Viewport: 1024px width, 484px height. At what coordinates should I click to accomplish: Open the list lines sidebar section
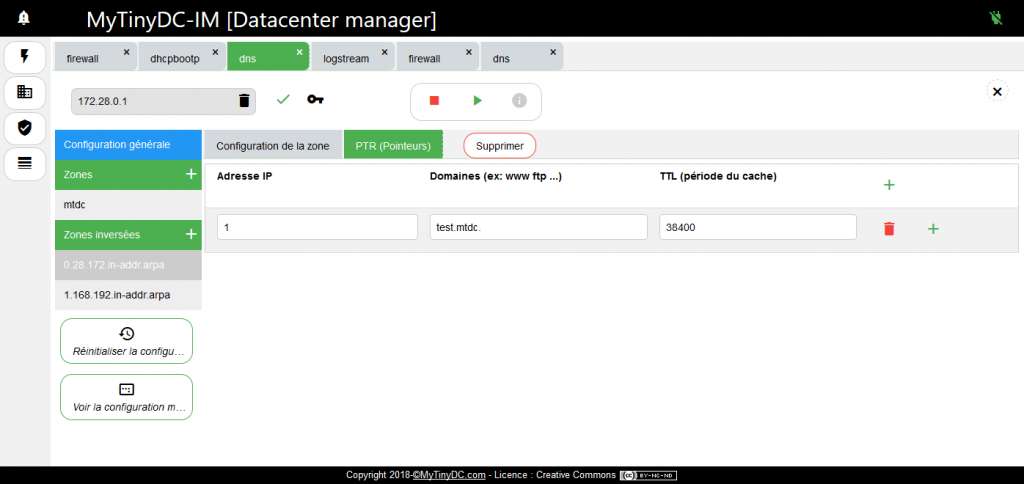(25, 163)
